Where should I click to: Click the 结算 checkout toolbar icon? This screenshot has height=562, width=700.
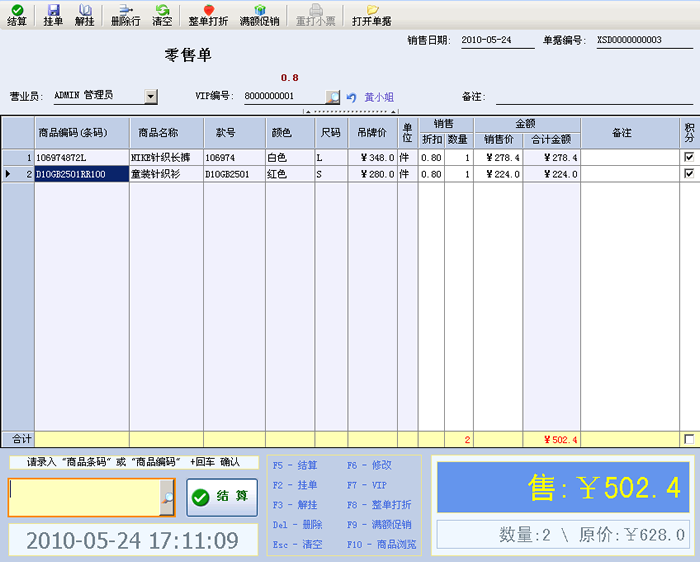click(x=17, y=15)
